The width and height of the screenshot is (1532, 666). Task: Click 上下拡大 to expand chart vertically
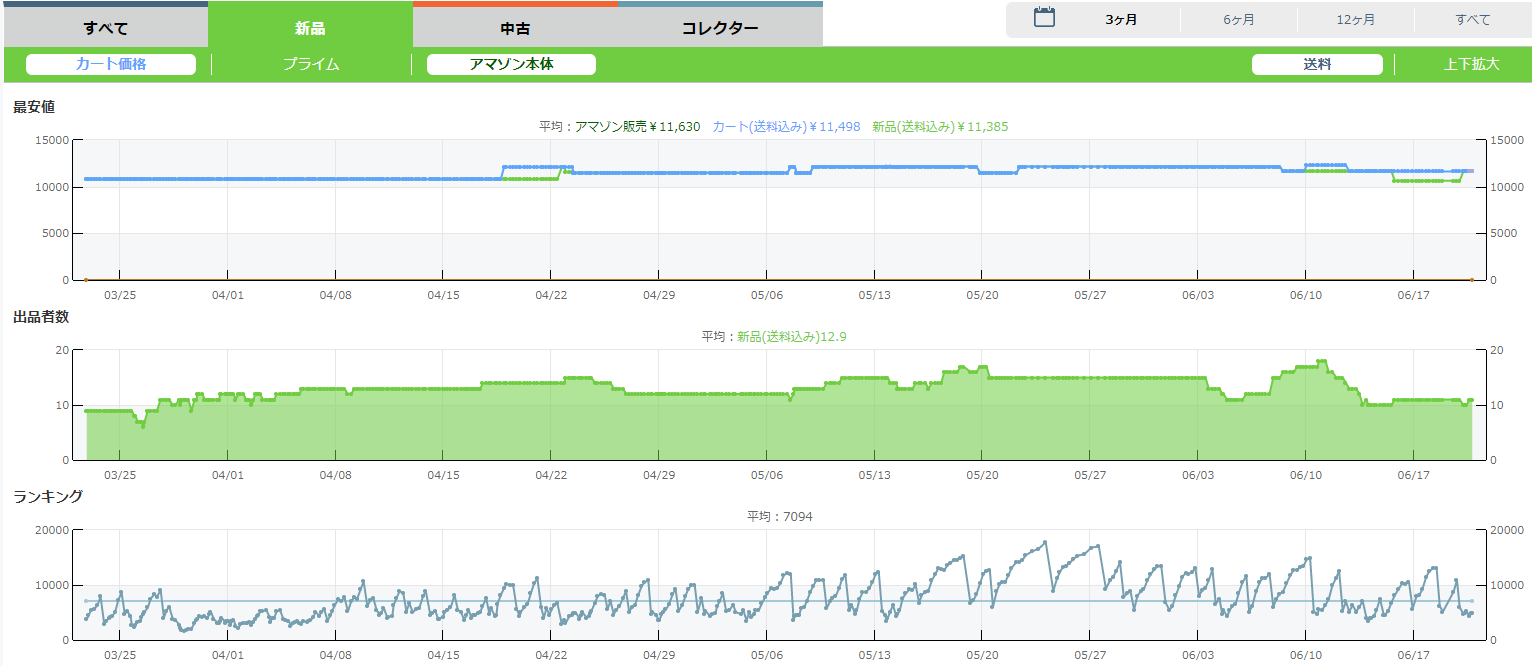(1472, 64)
